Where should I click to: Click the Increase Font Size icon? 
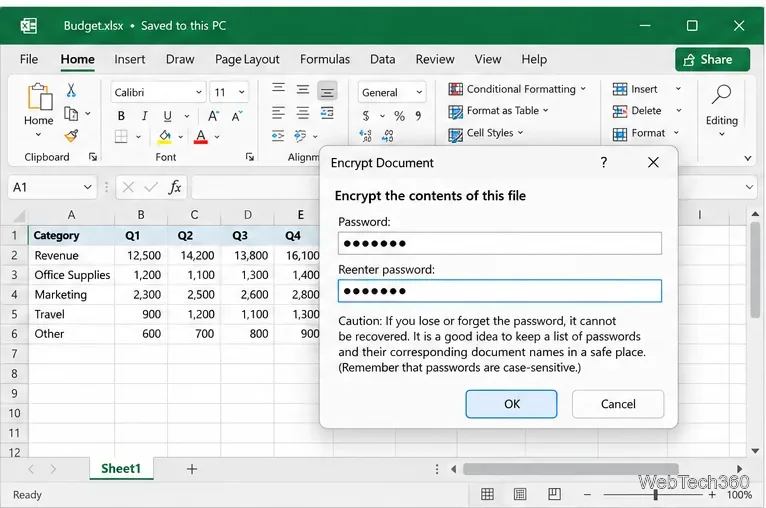click(x=213, y=116)
